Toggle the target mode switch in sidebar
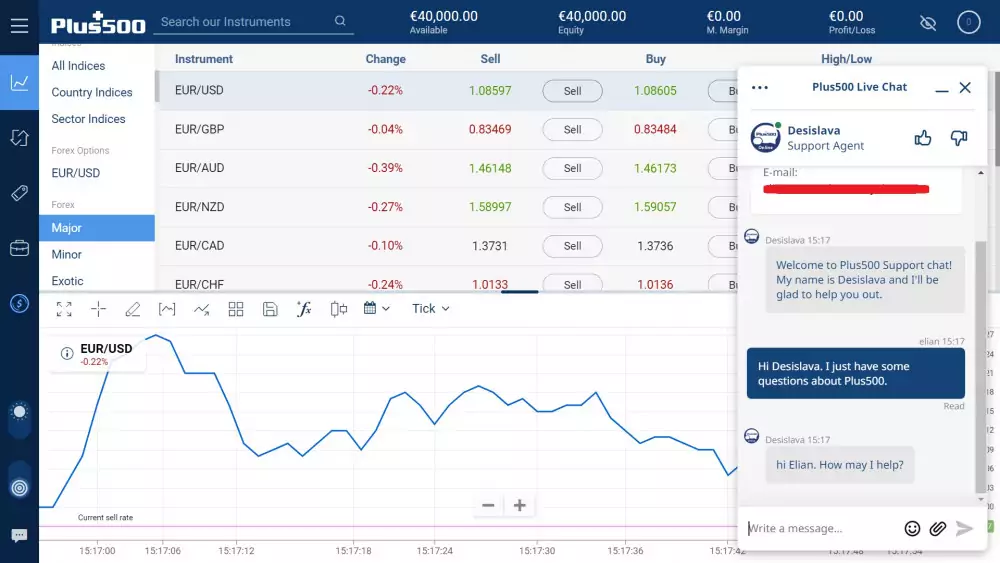Viewport: 1000px width, 563px height. click(19, 479)
